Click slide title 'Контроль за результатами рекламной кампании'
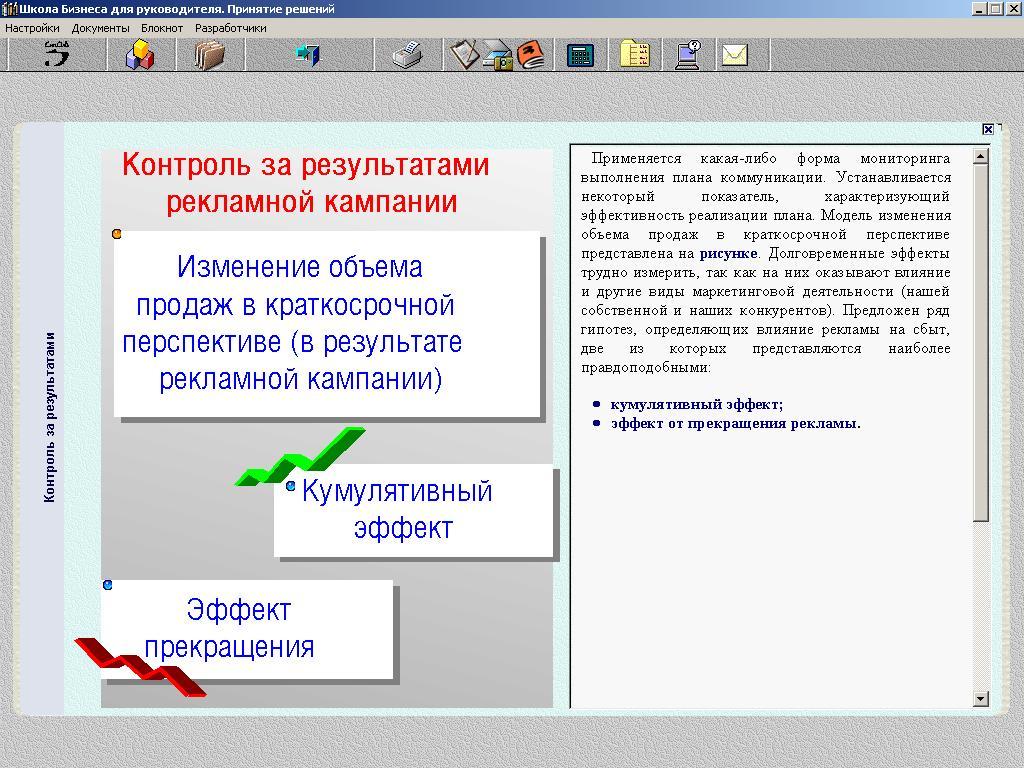1024x768 pixels. [x=306, y=183]
